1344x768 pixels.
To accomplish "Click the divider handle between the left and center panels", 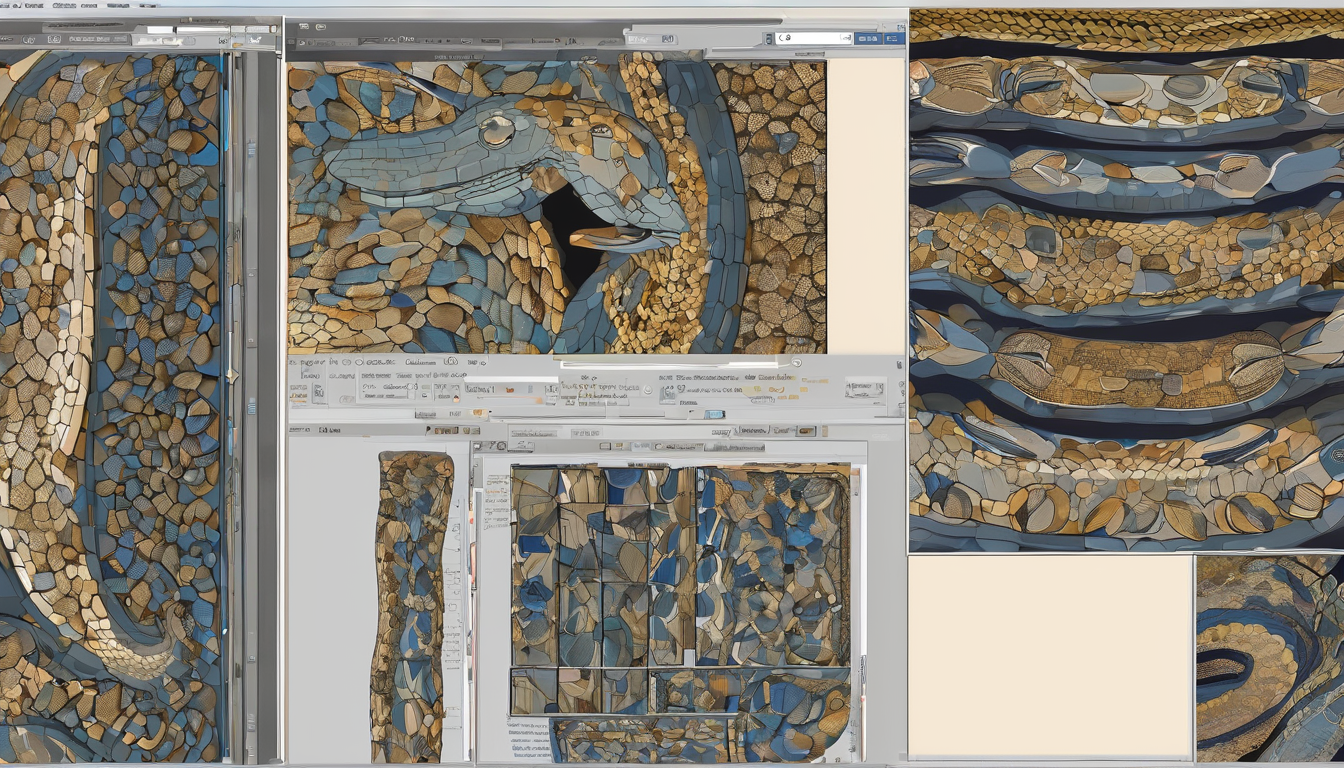I will [x=232, y=376].
